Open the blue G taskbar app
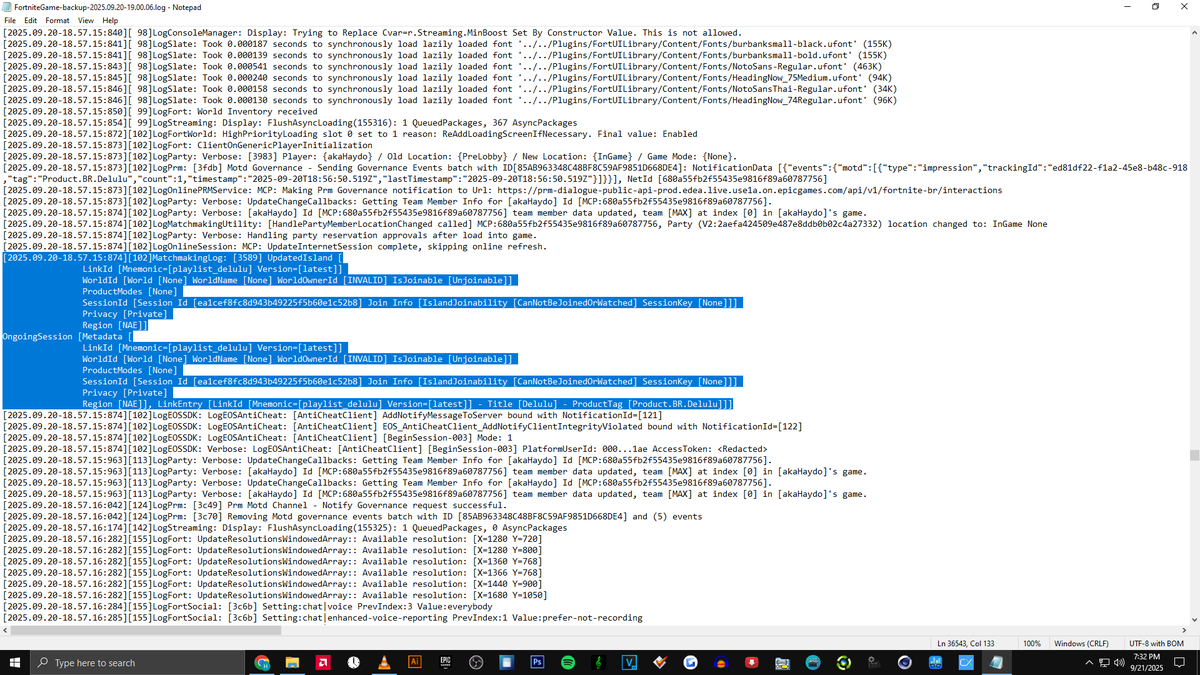 pos(690,662)
